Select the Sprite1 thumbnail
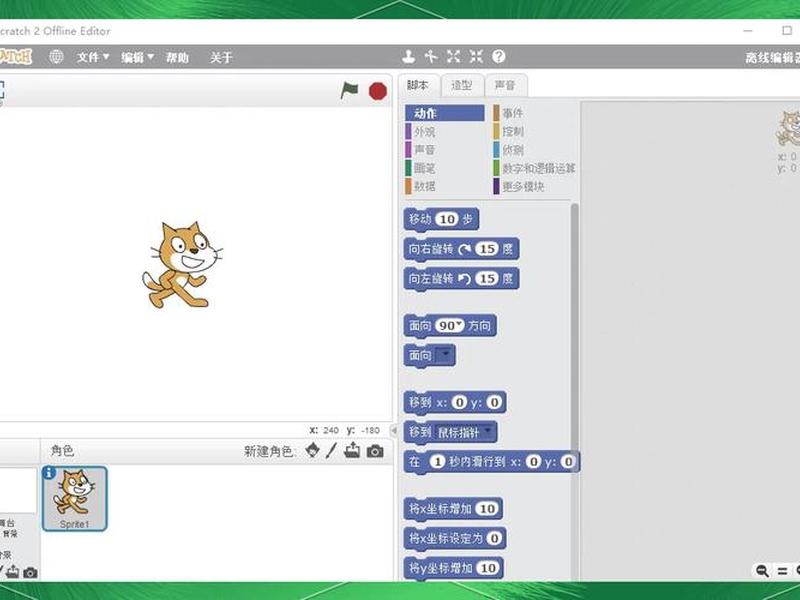The height and width of the screenshot is (600, 800). pos(74,498)
